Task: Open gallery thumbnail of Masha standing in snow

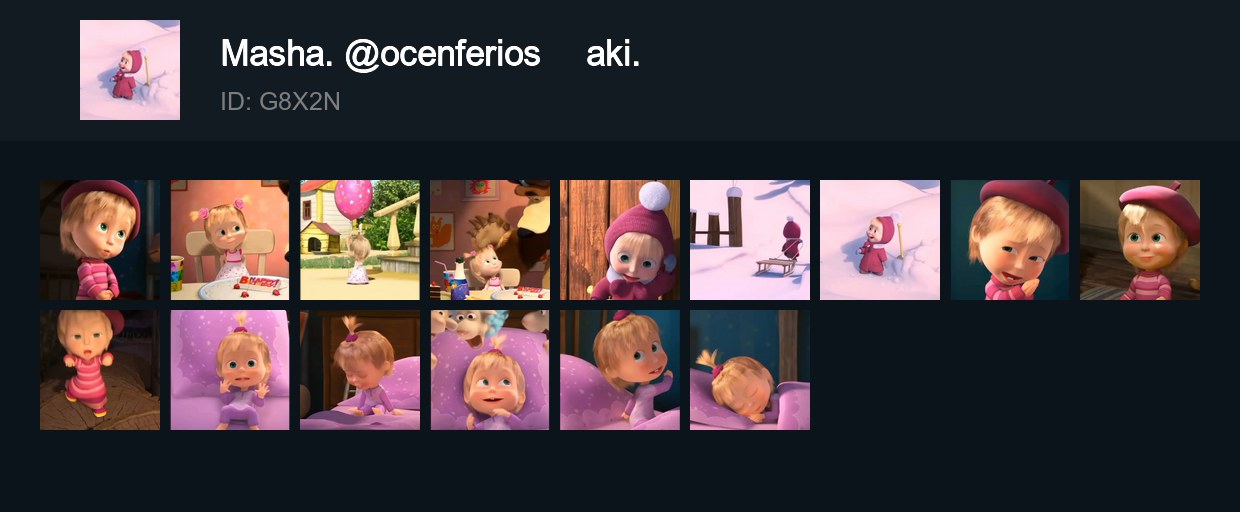Action: pyautogui.click(x=880, y=240)
